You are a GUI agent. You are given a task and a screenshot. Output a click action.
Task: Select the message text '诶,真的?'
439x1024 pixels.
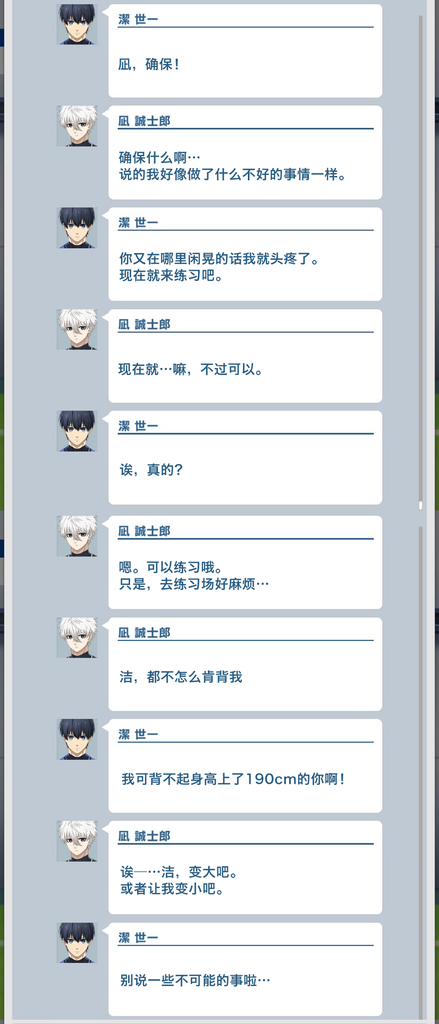(x=151, y=470)
